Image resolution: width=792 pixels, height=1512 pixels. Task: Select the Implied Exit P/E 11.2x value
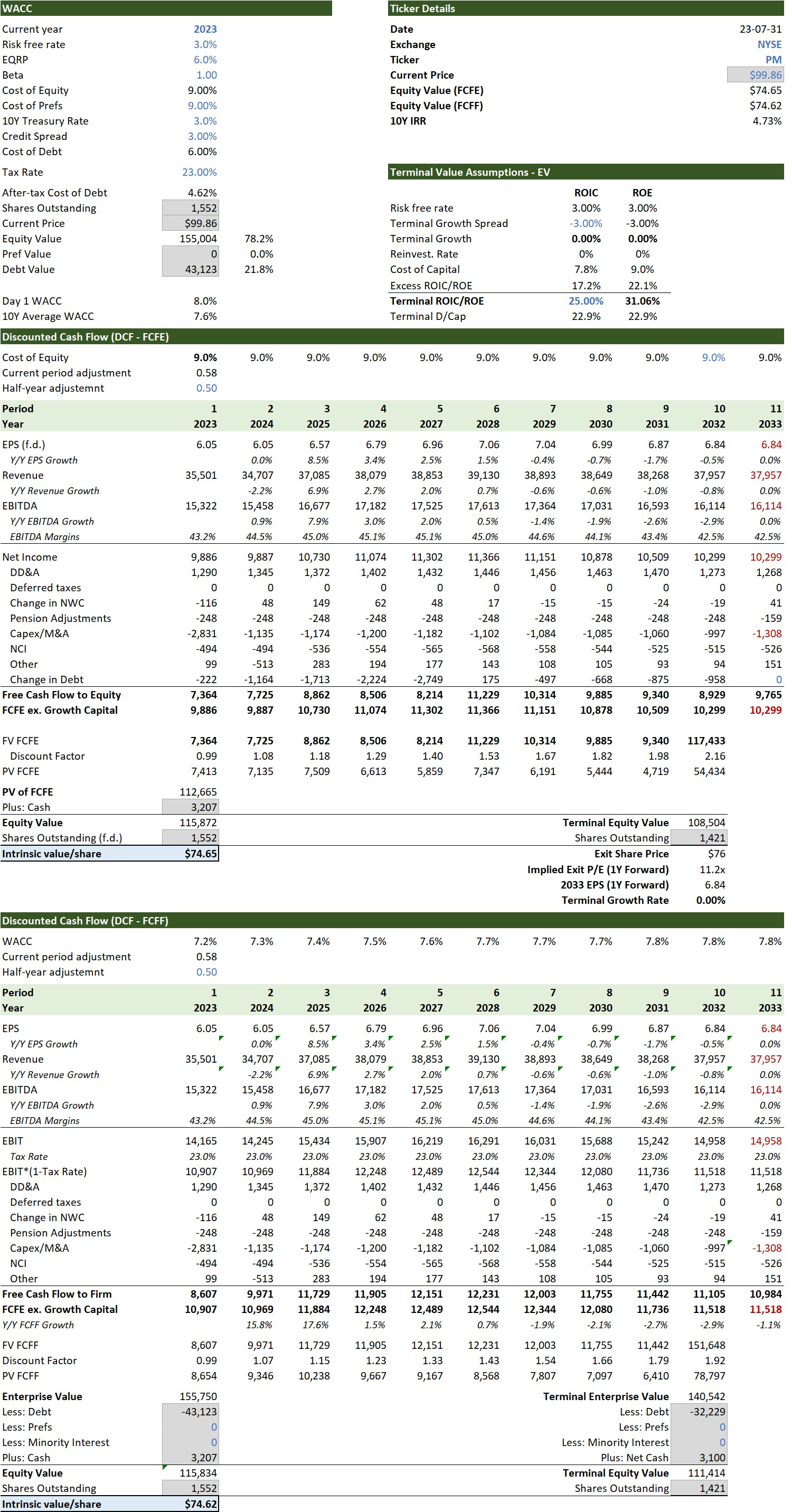point(712,870)
